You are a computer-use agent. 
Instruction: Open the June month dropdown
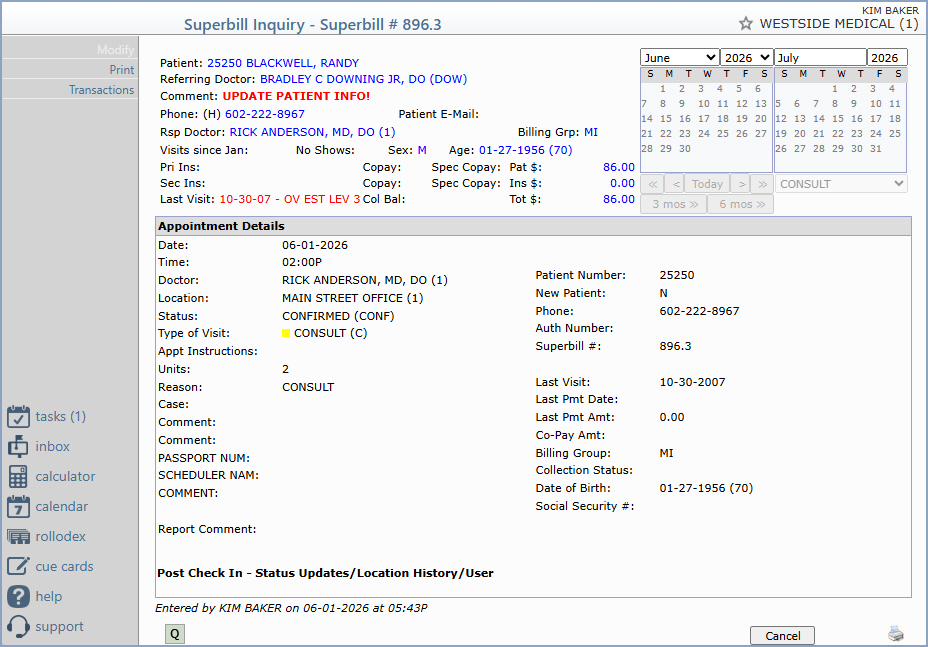pyautogui.click(x=679, y=57)
